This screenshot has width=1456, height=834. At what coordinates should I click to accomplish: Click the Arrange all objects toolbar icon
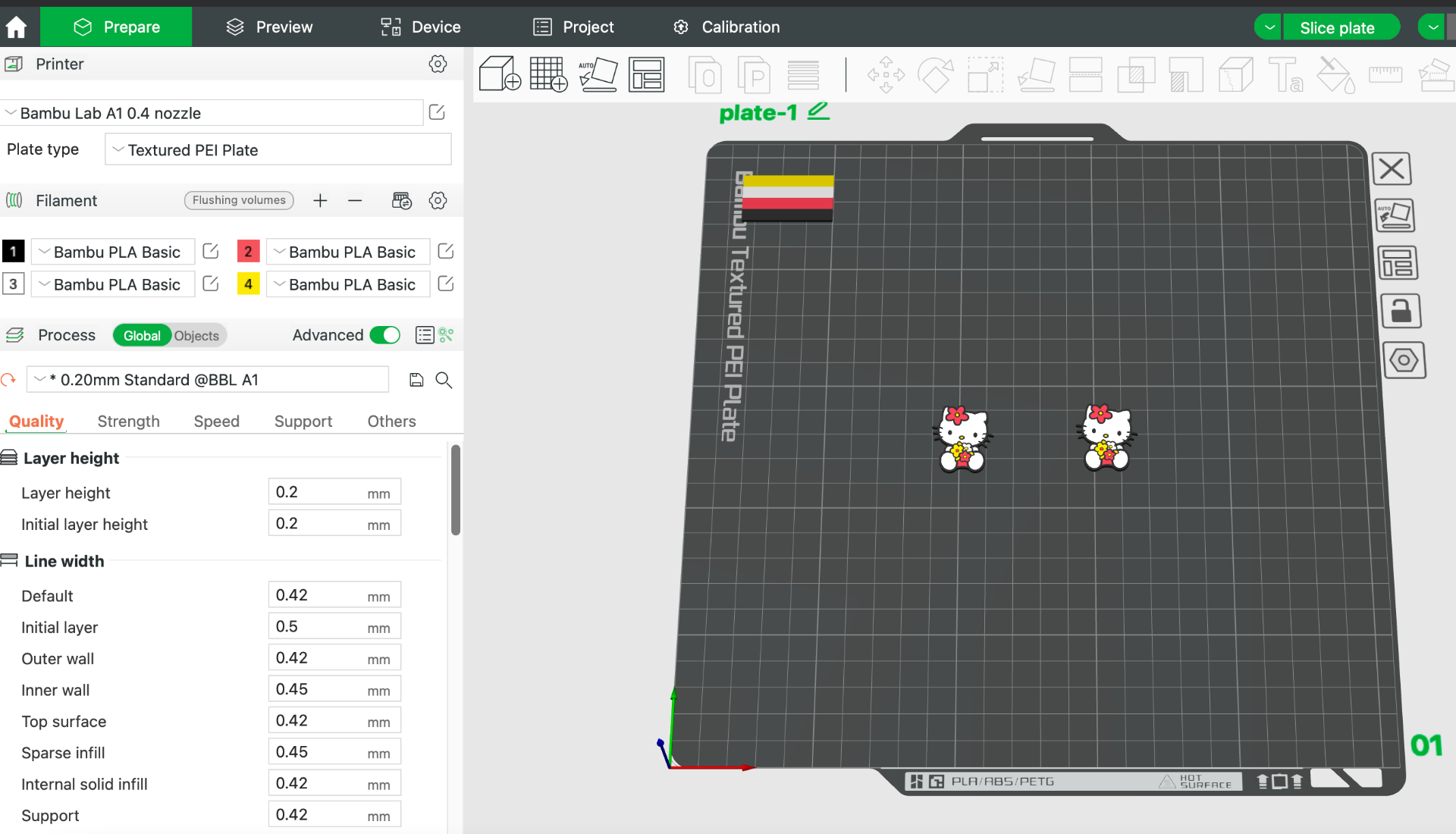[647, 74]
